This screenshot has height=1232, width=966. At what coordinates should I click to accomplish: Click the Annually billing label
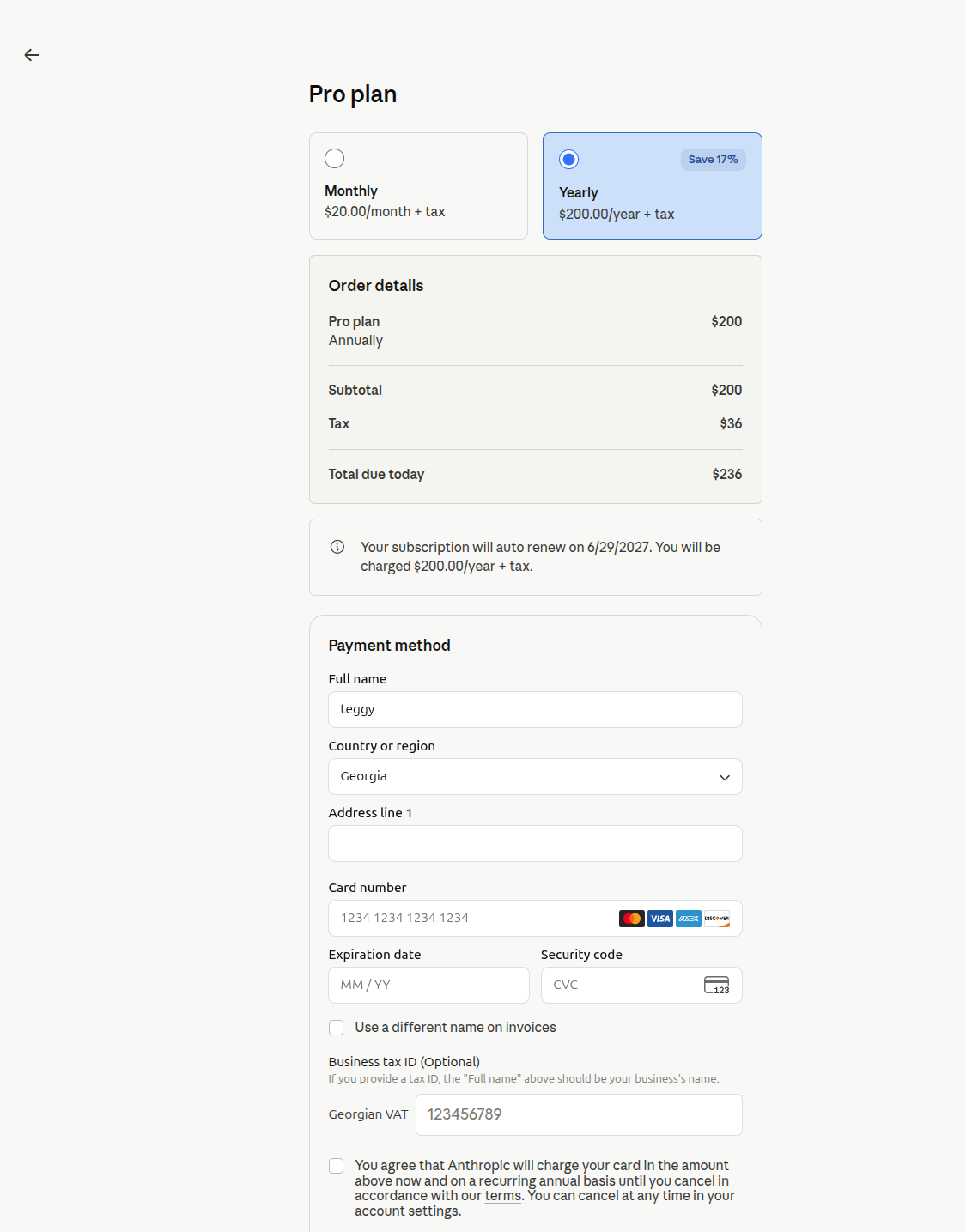355,341
